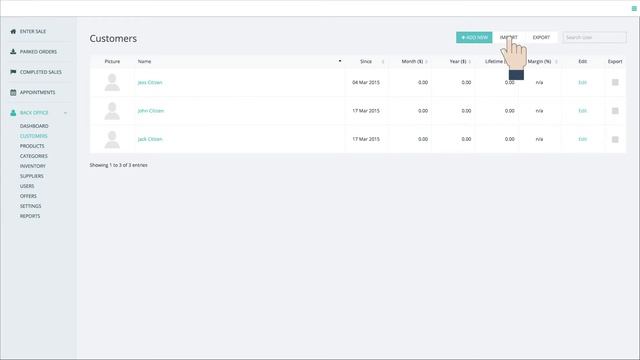640x360 pixels.
Task: Open Appointments in the sidebar
Action: (38, 92)
